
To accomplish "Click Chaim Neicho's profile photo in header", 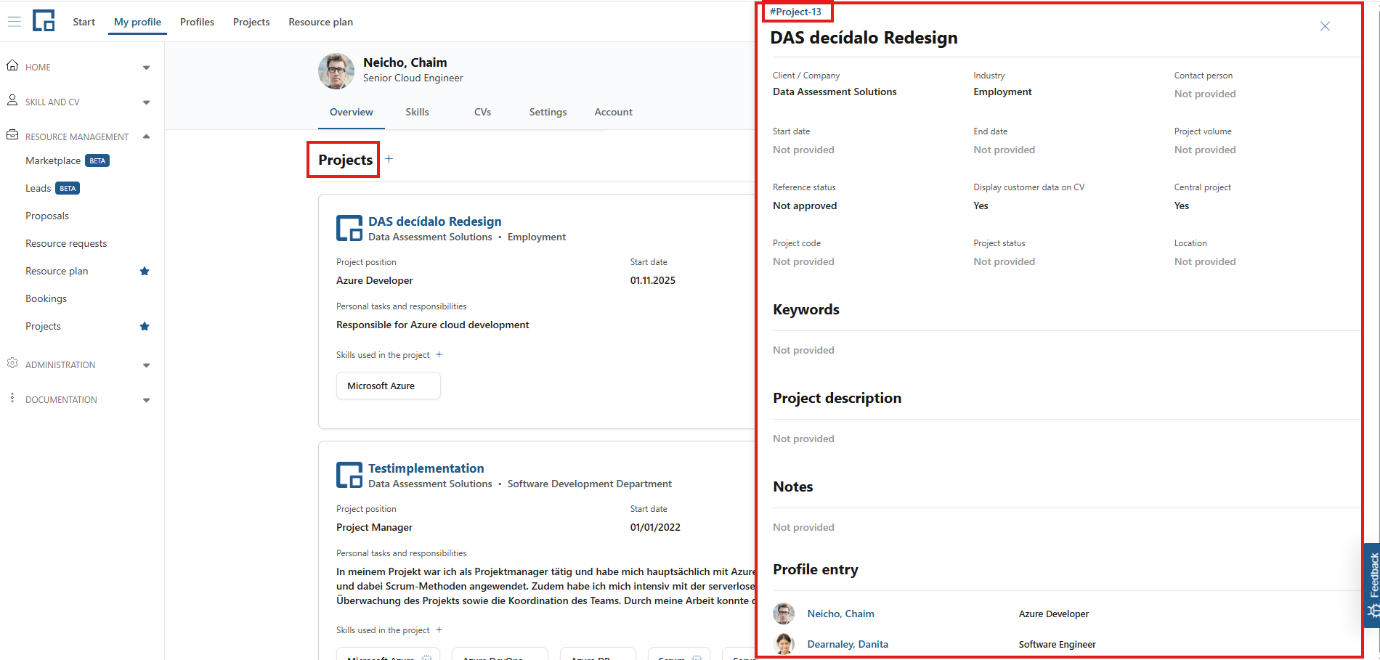I will pyautogui.click(x=336, y=70).
